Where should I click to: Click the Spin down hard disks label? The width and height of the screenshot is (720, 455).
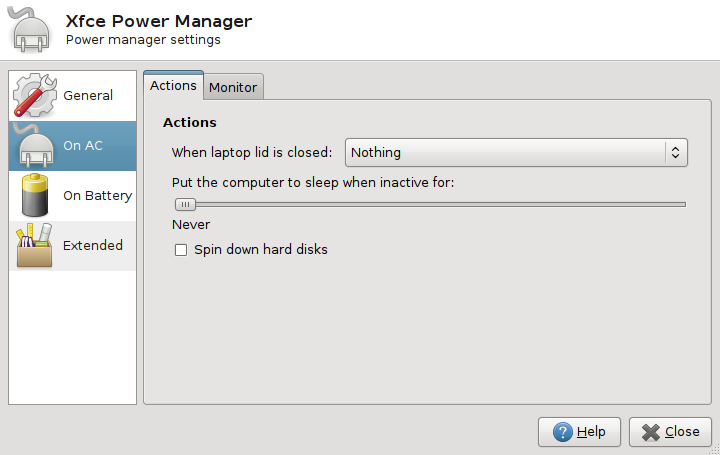260,250
